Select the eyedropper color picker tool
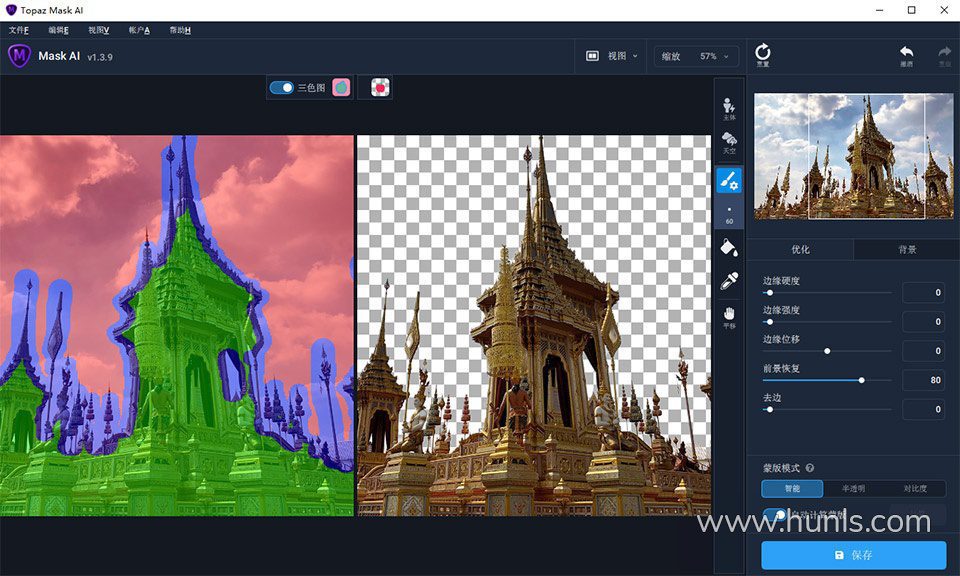This screenshot has width=960, height=576. click(729, 281)
